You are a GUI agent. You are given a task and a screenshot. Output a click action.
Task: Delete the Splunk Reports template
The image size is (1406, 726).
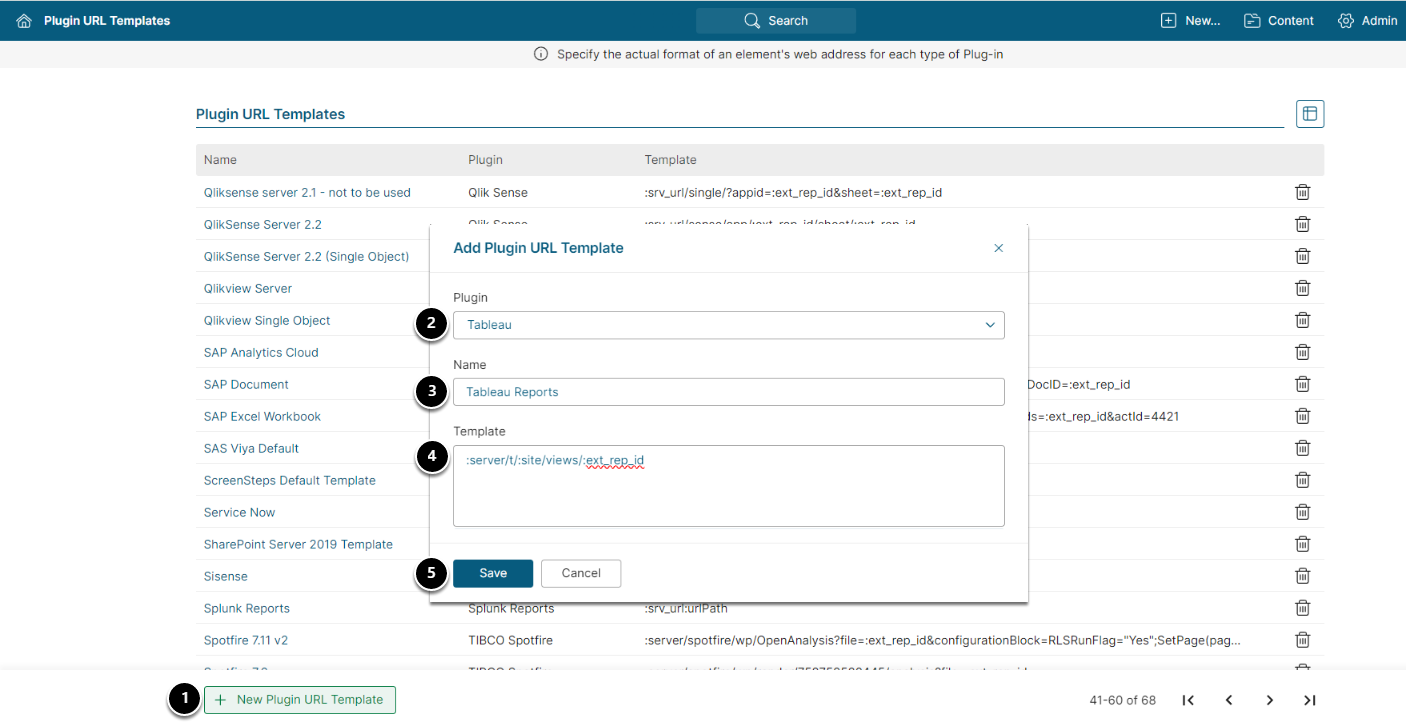(x=1302, y=608)
